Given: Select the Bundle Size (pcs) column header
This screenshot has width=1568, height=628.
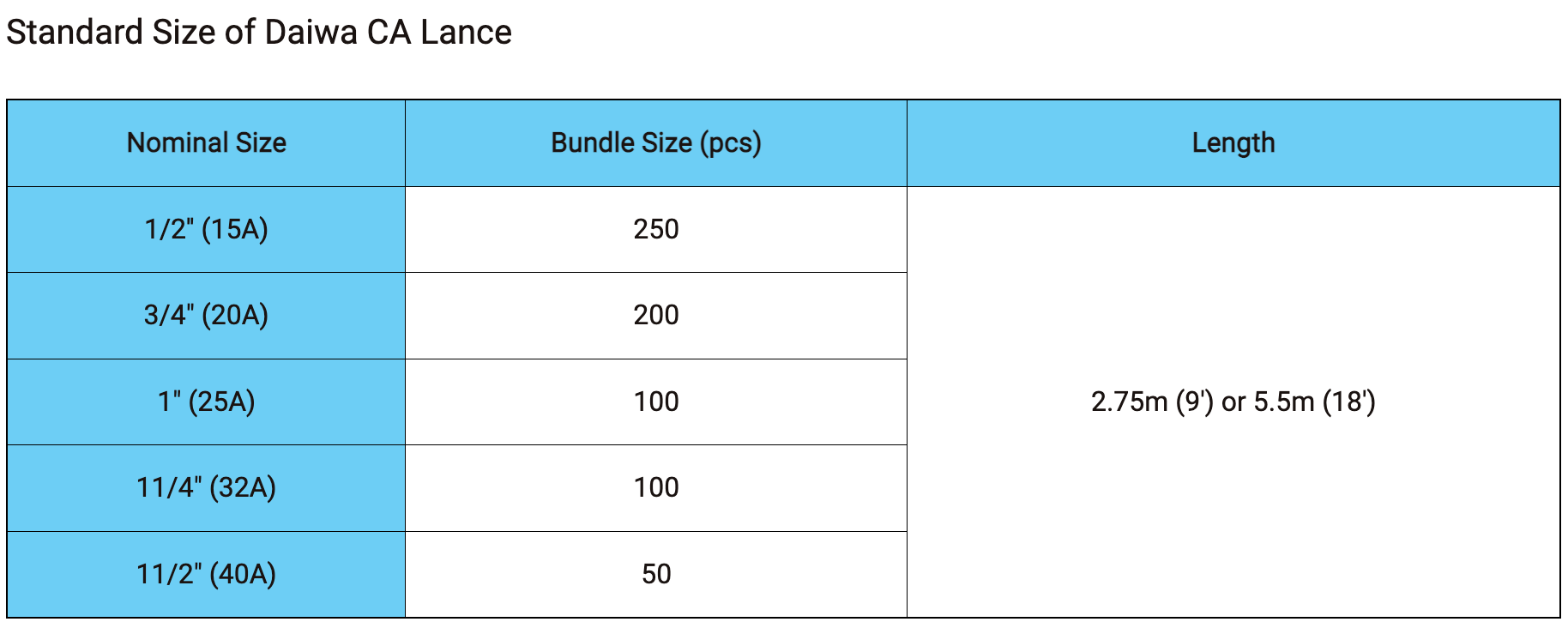Looking at the screenshot, I should tap(656, 143).
